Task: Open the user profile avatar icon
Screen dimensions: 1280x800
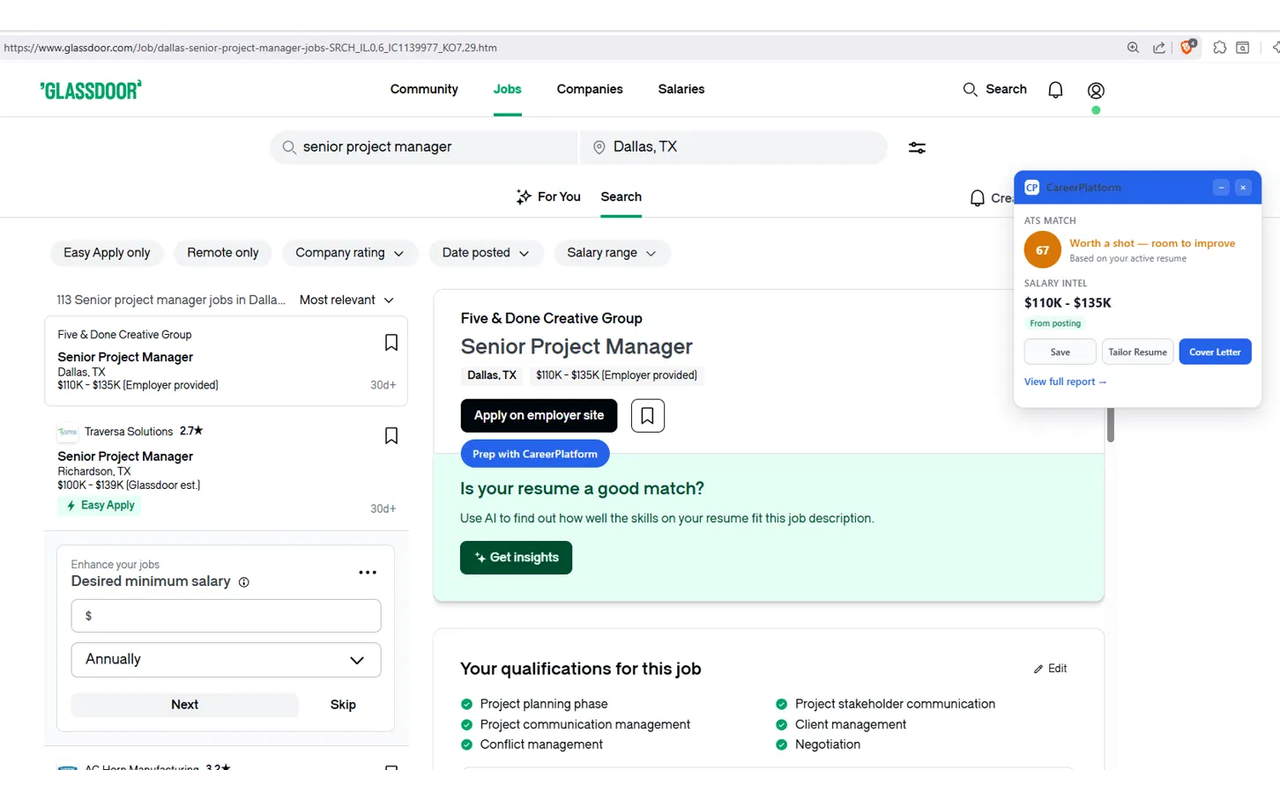Action: (1096, 90)
